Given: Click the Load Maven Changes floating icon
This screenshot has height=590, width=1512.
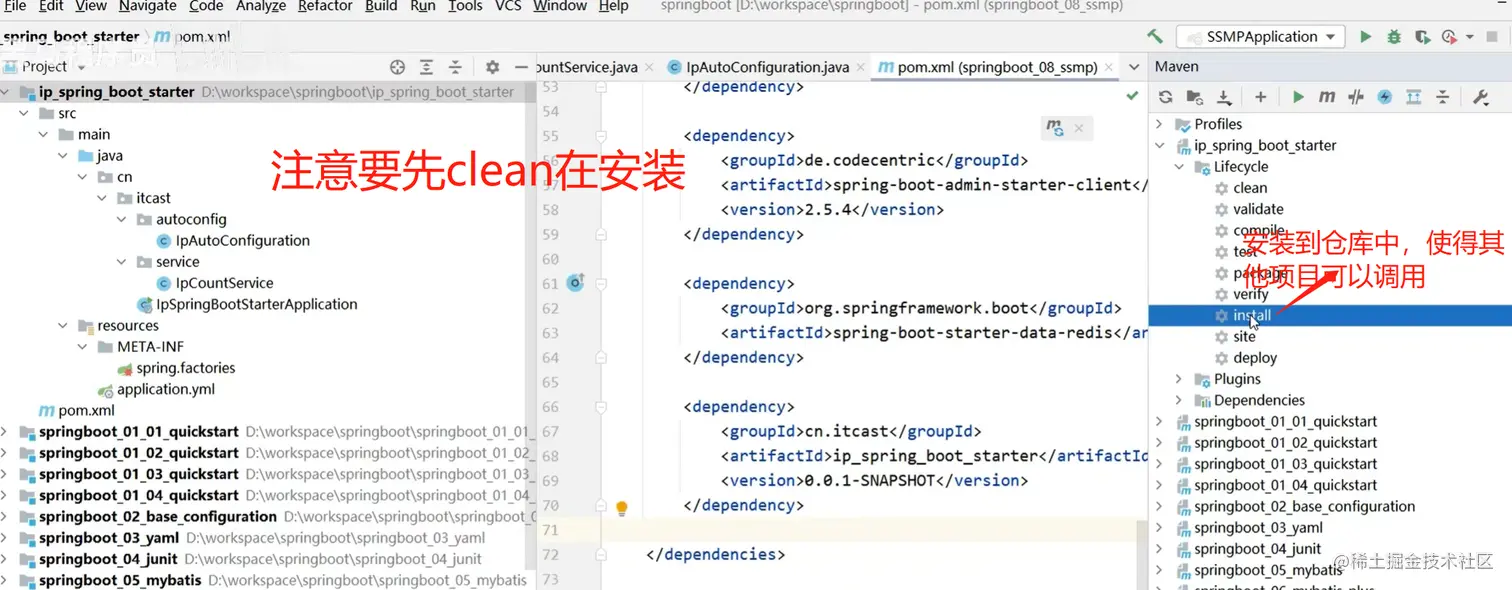Looking at the screenshot, I should pos(1055,128).
